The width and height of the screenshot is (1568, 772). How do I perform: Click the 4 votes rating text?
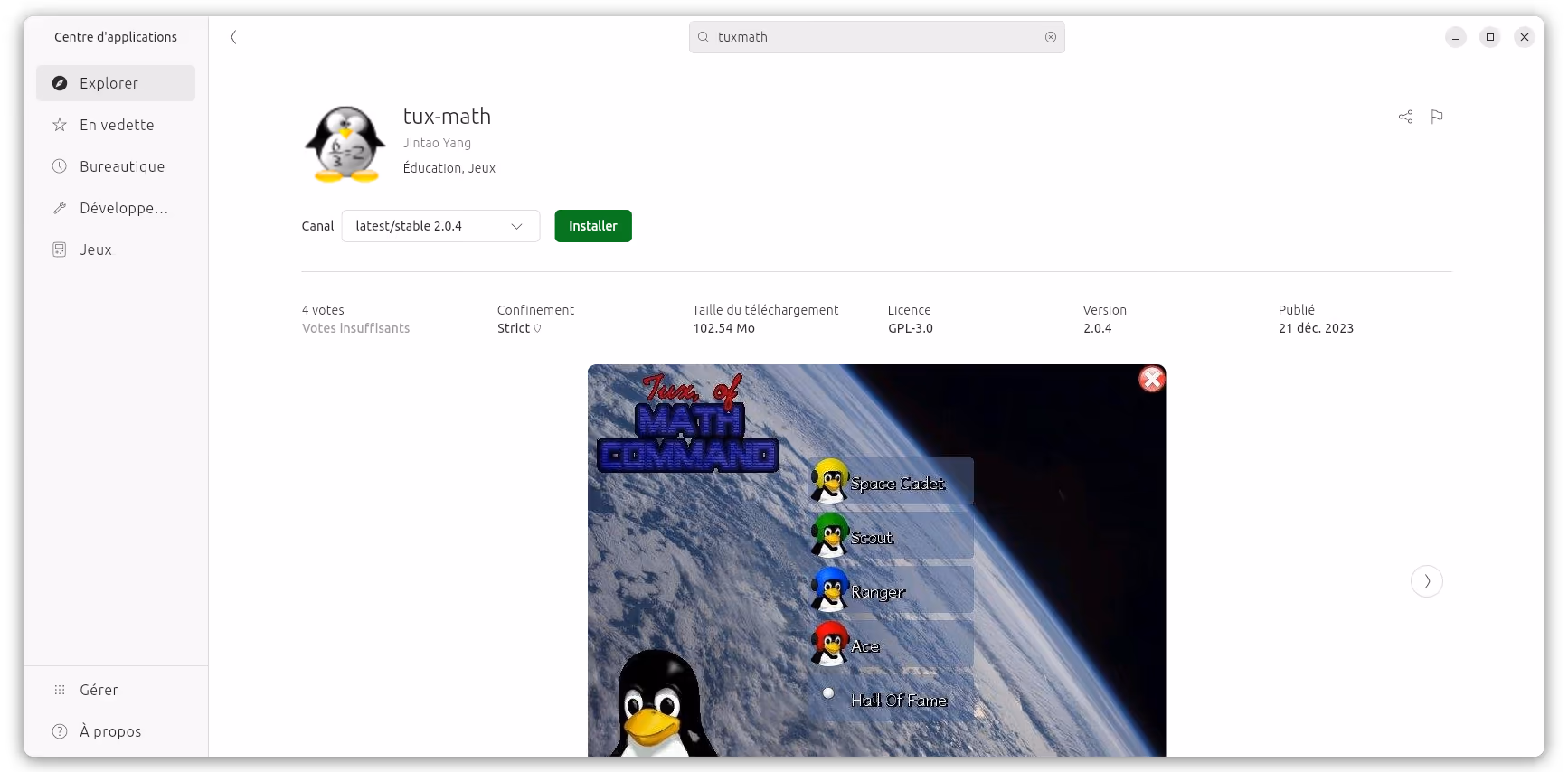[323, 310]
